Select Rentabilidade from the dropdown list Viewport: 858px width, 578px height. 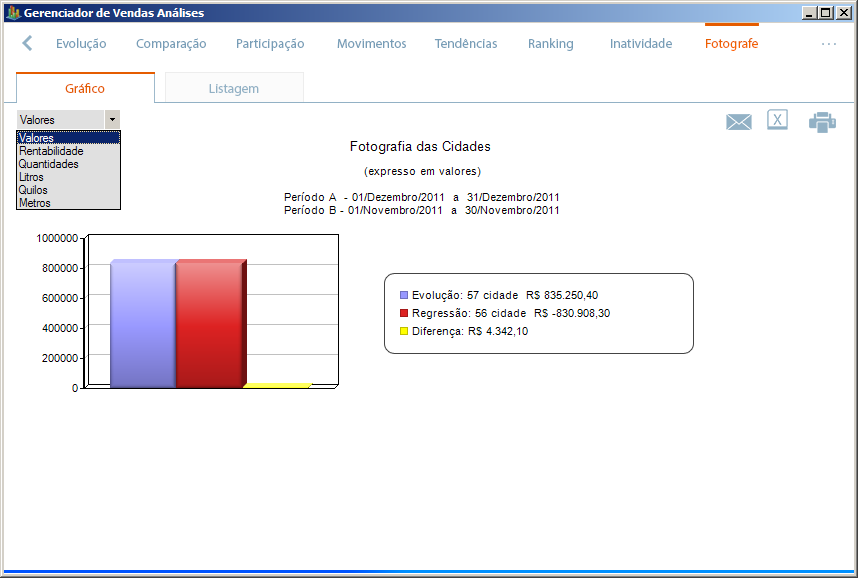(51, 151)
